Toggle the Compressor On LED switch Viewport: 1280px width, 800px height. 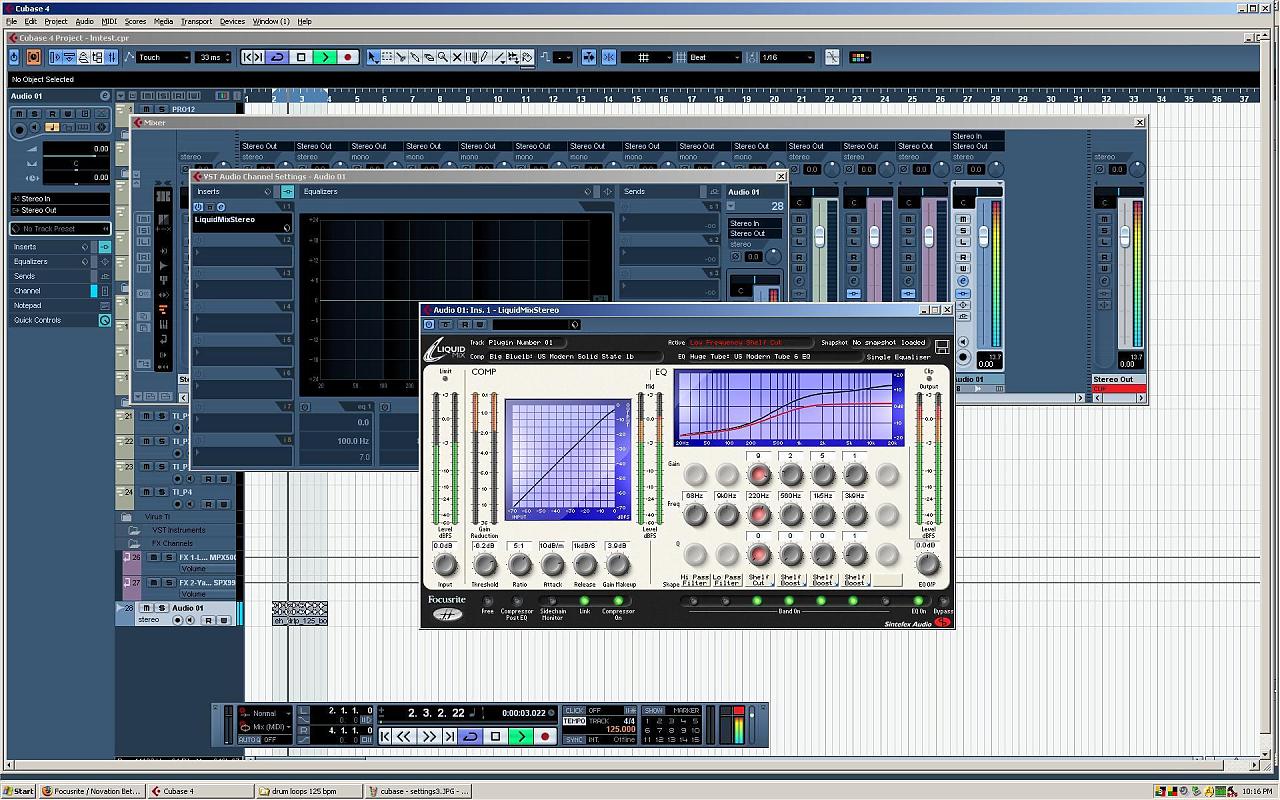pyautogui.click(x=617, y=601)
